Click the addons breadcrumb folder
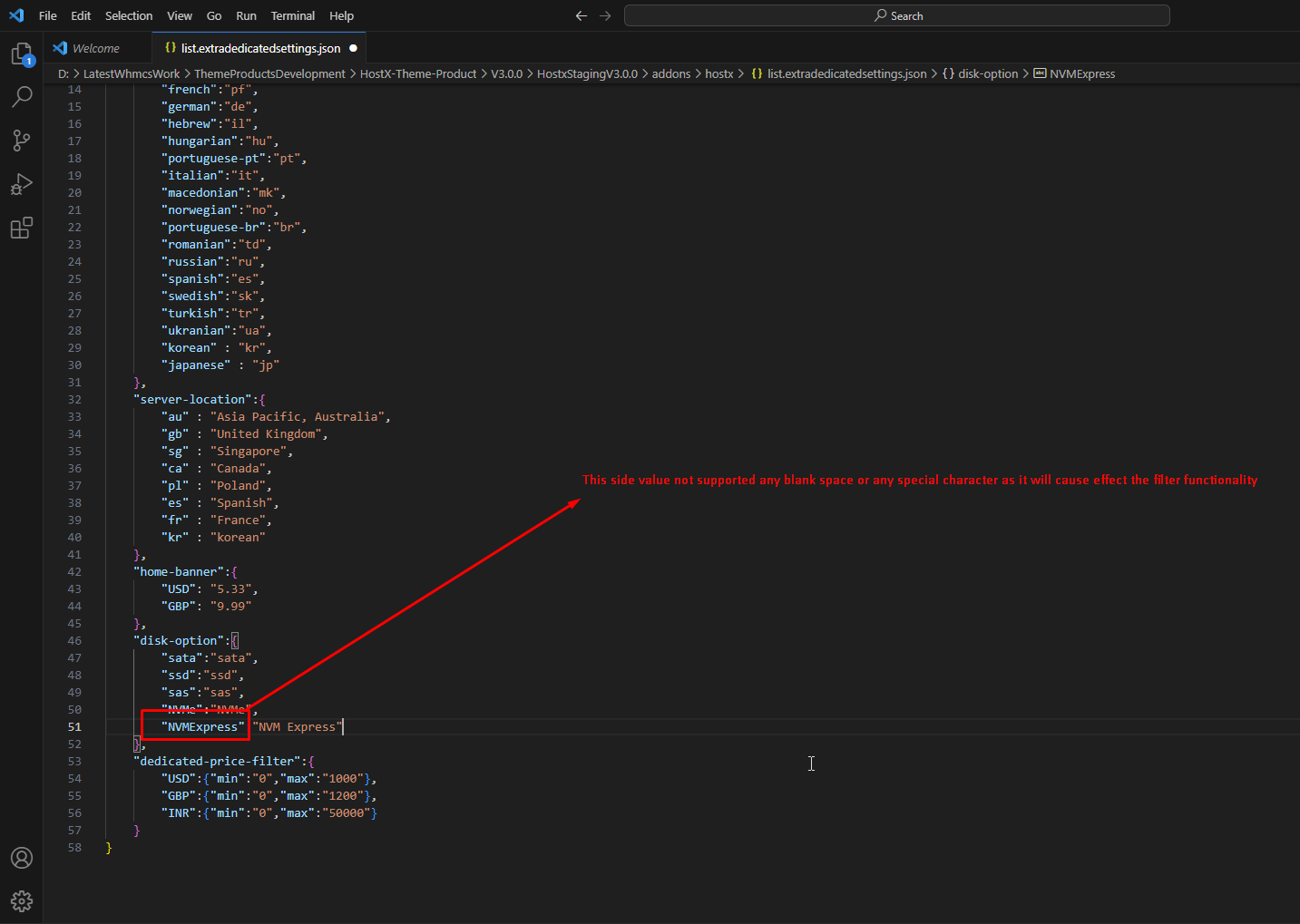The width and height of the screenshot is (1300, 924). (670, 73)
